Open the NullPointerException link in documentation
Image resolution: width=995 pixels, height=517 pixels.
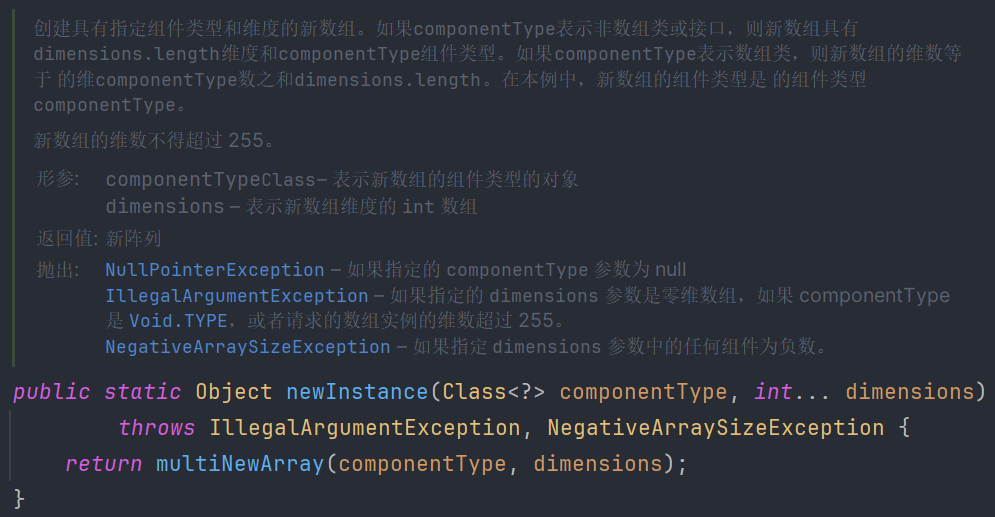pyautogui.click(x=214, y=270)
